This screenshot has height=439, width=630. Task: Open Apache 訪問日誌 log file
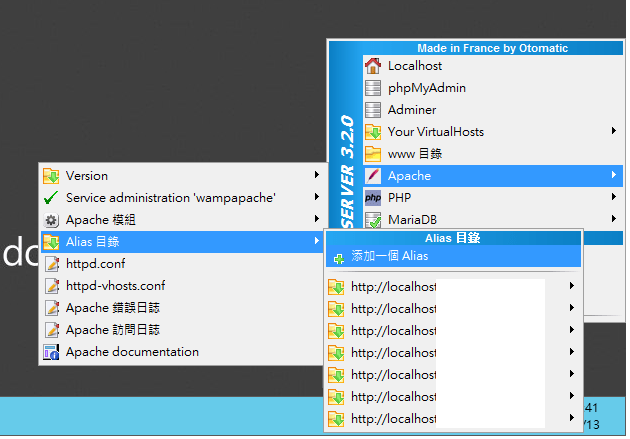(x=112, y=330)
